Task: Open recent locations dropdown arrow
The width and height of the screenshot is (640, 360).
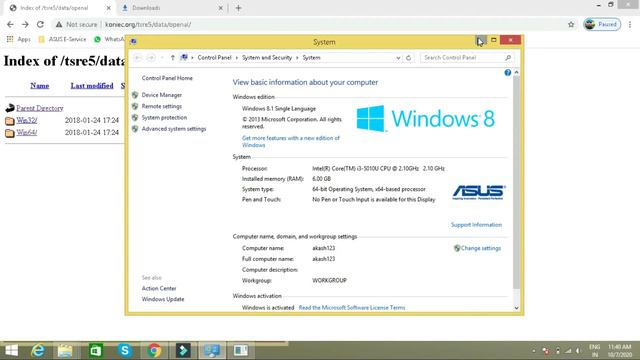Action: click(x=162, y=58)
